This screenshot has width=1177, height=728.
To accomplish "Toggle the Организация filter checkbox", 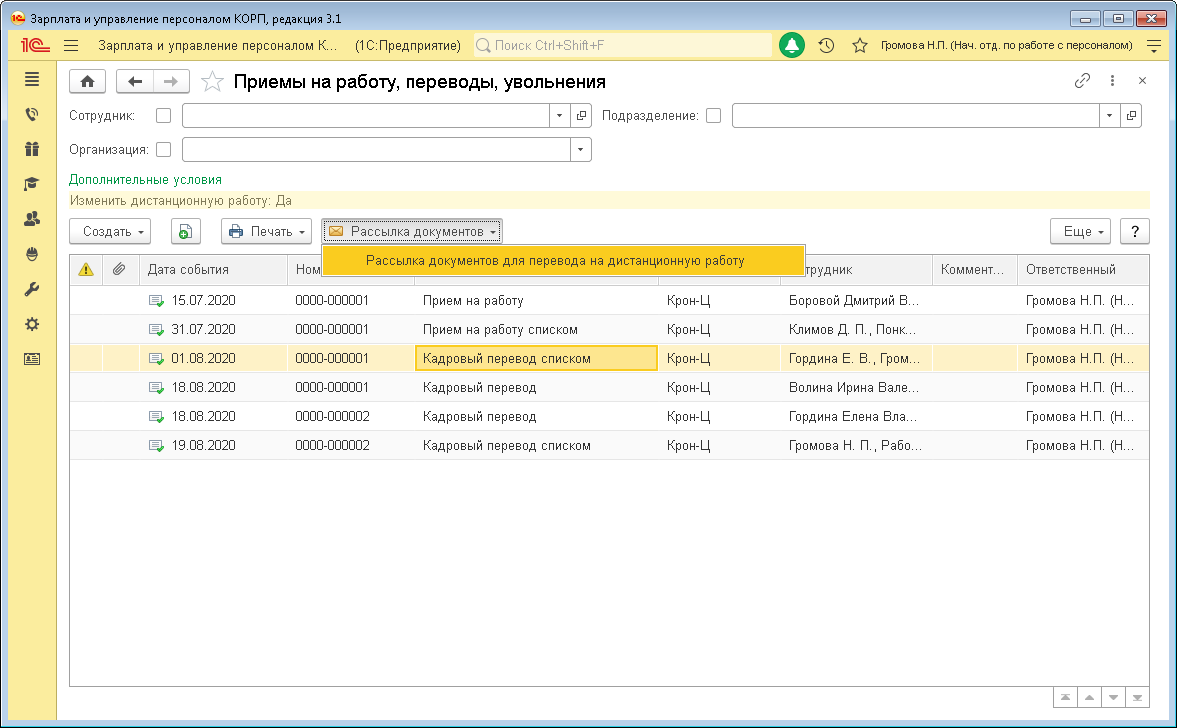I will point(164,150).
